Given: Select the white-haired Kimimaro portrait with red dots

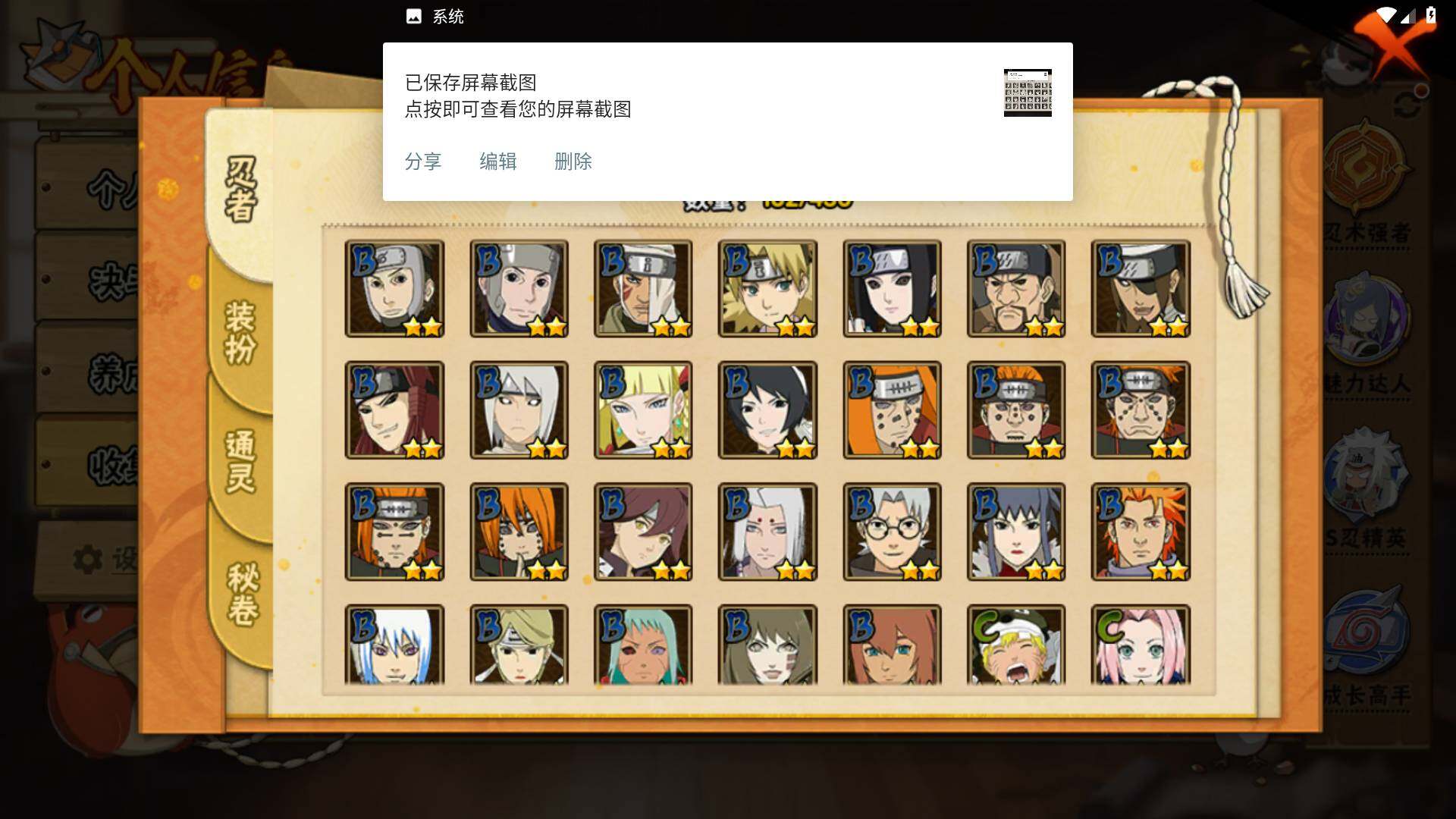Looking at the screenshot, I should point(767,532).
